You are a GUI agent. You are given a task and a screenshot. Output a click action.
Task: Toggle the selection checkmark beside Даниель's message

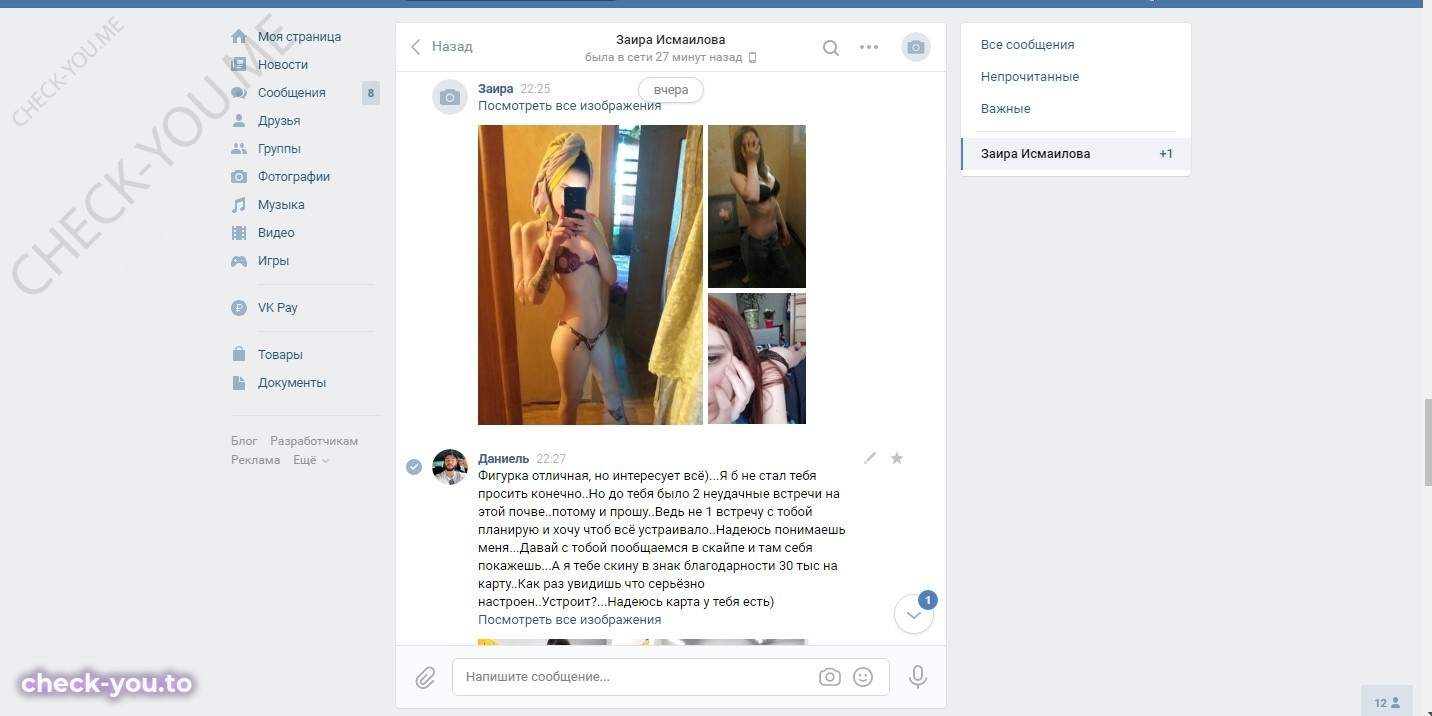[x=414, y=467]
